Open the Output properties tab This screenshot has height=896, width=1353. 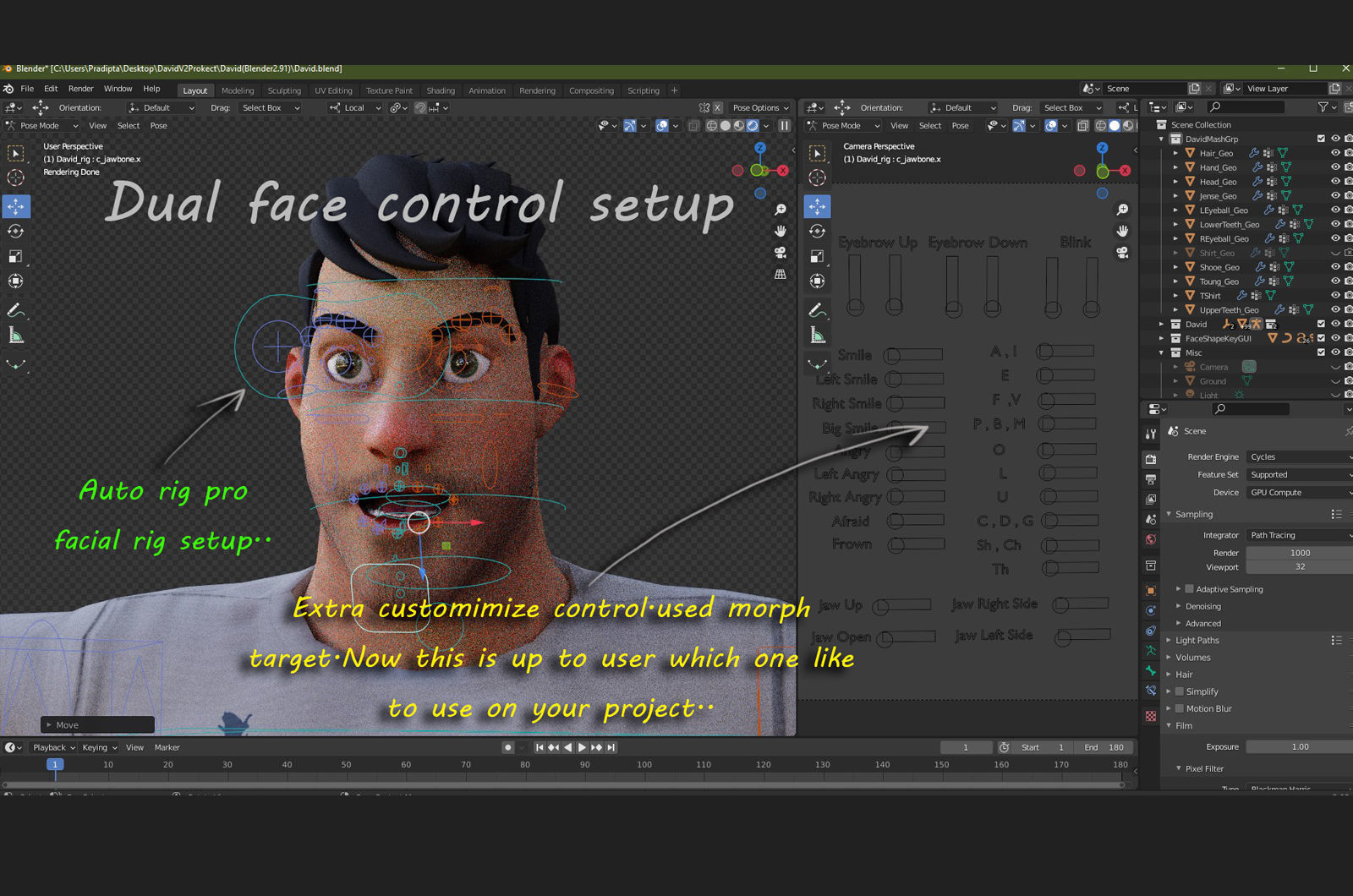[x=1150, y=479]
